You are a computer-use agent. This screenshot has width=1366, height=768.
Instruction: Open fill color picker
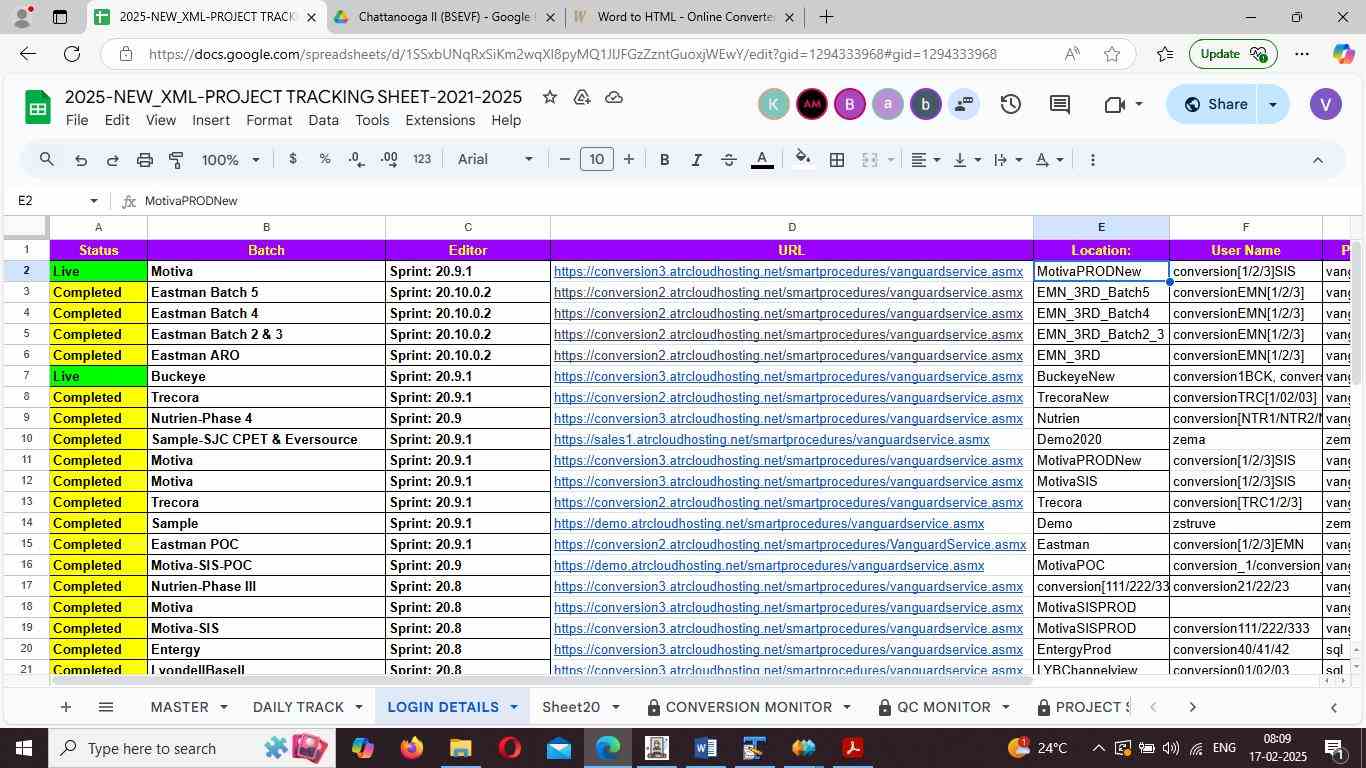[x=802, y=160]
